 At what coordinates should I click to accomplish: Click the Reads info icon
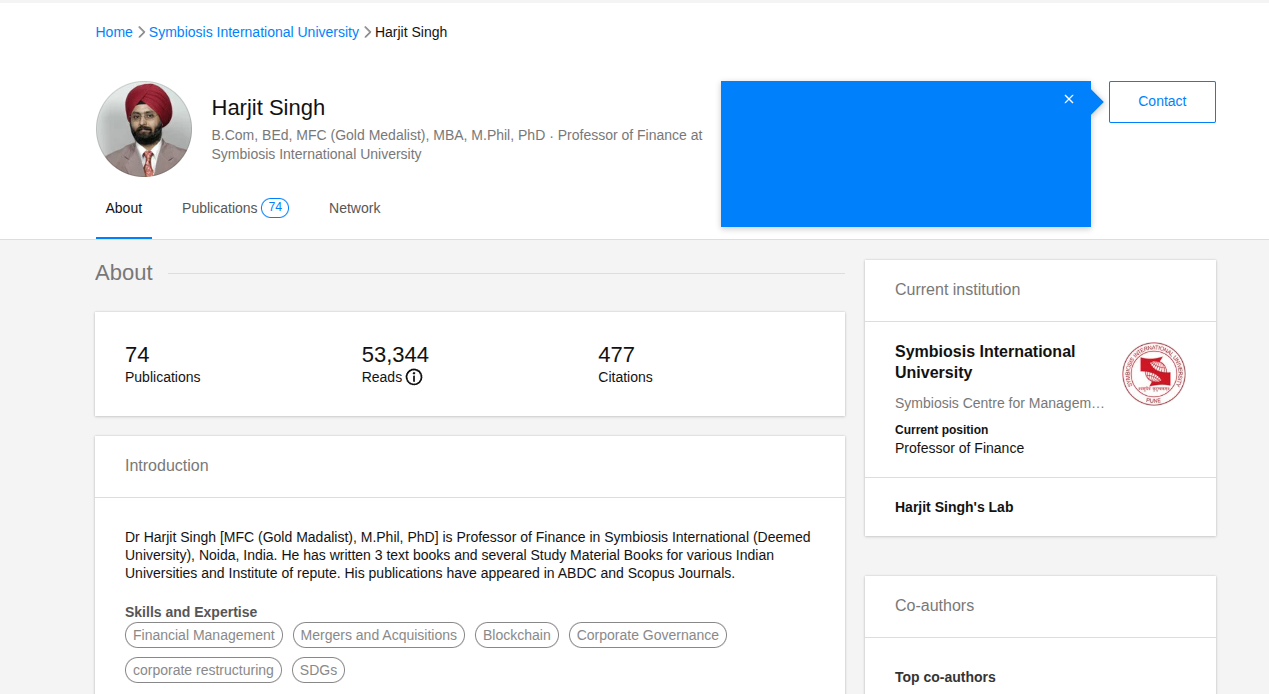(x=414, y=377)
